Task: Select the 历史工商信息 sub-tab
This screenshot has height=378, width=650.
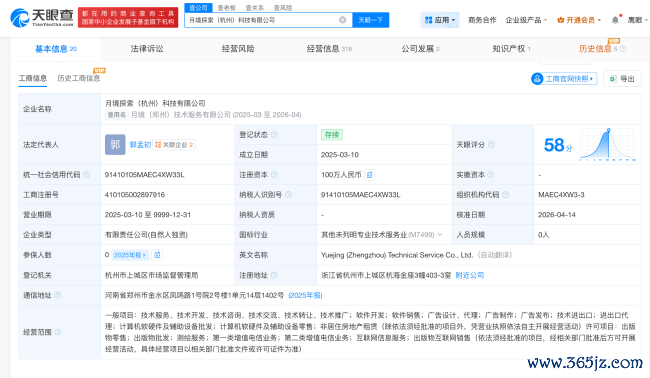Action: pos(78,78)
